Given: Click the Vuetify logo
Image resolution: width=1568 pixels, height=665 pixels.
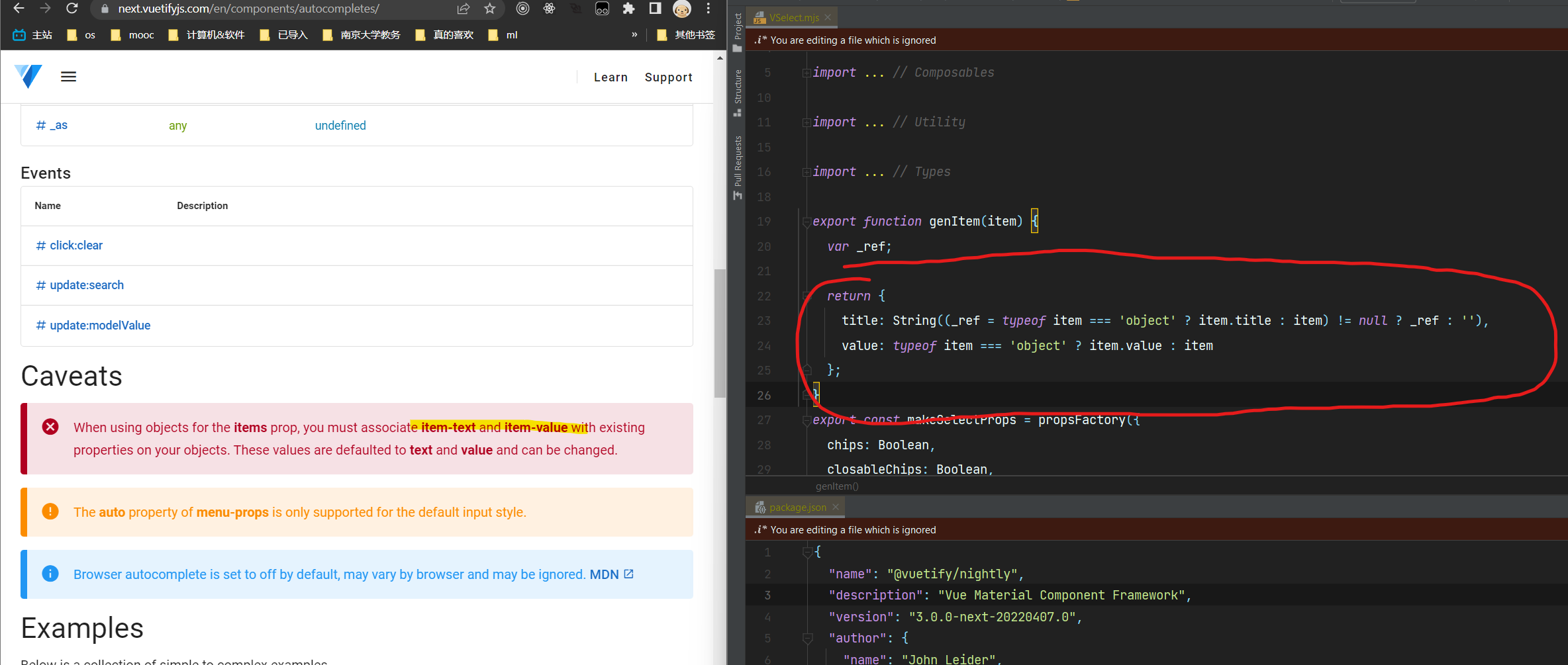Looking at the screenshot, I should coord(28,76).
